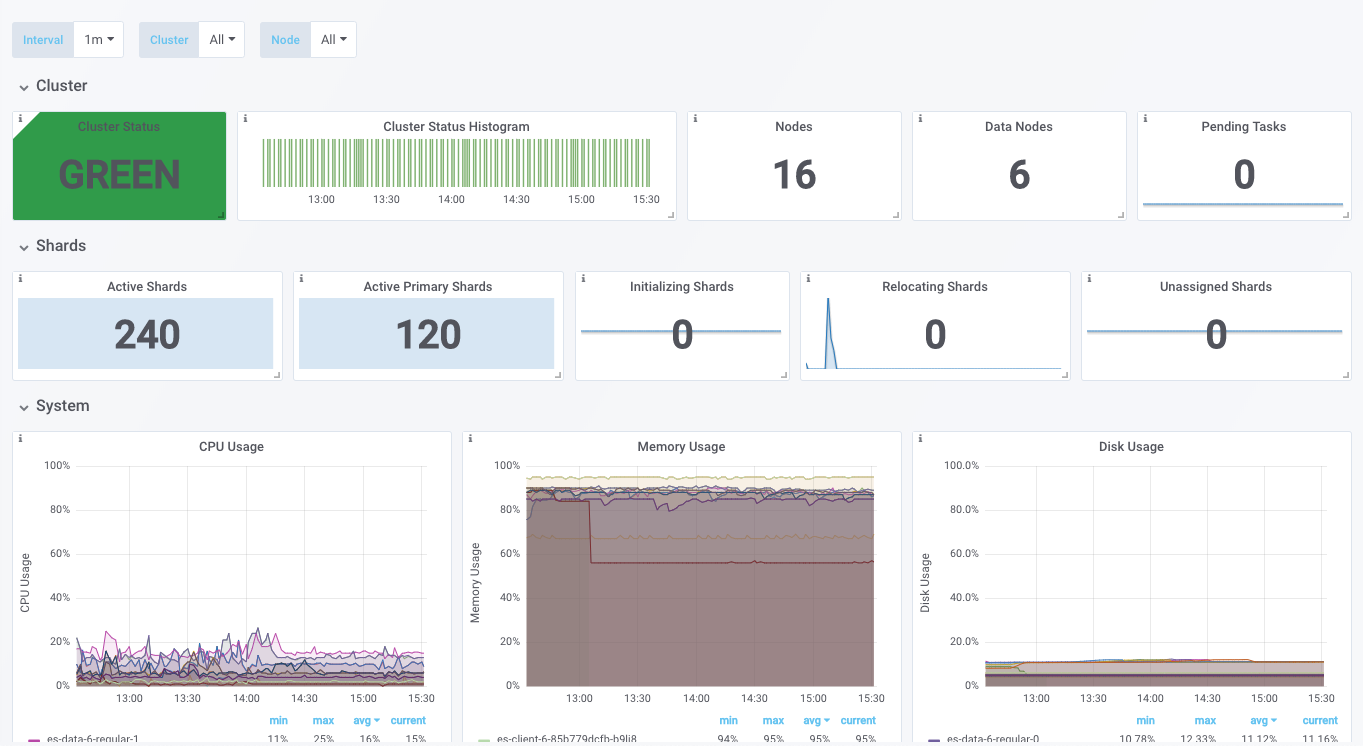Click the Active Shards value 240
Viewport: 1363px width, 746px height.
(147, 334)
